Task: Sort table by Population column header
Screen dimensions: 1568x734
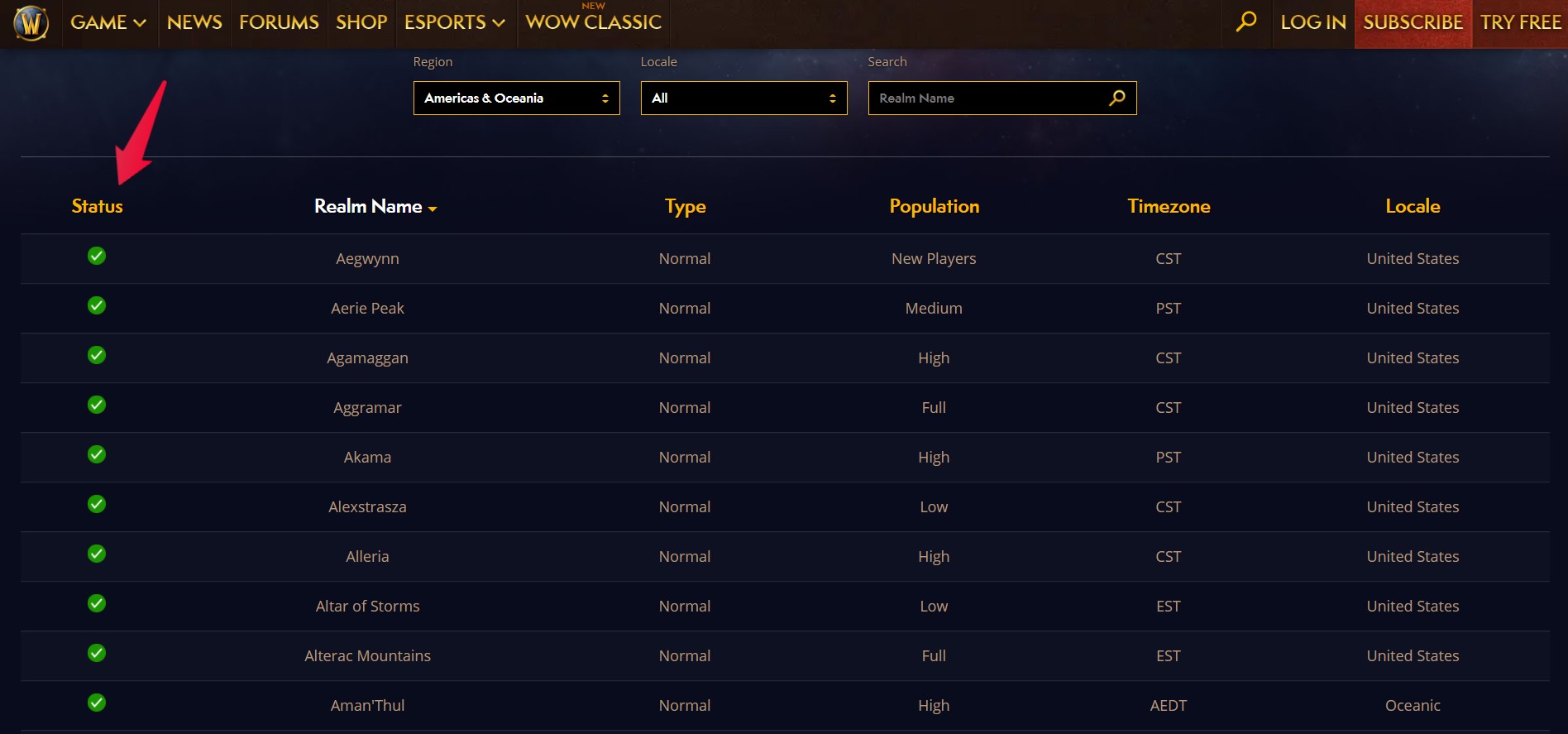Action: click(934, 206)
